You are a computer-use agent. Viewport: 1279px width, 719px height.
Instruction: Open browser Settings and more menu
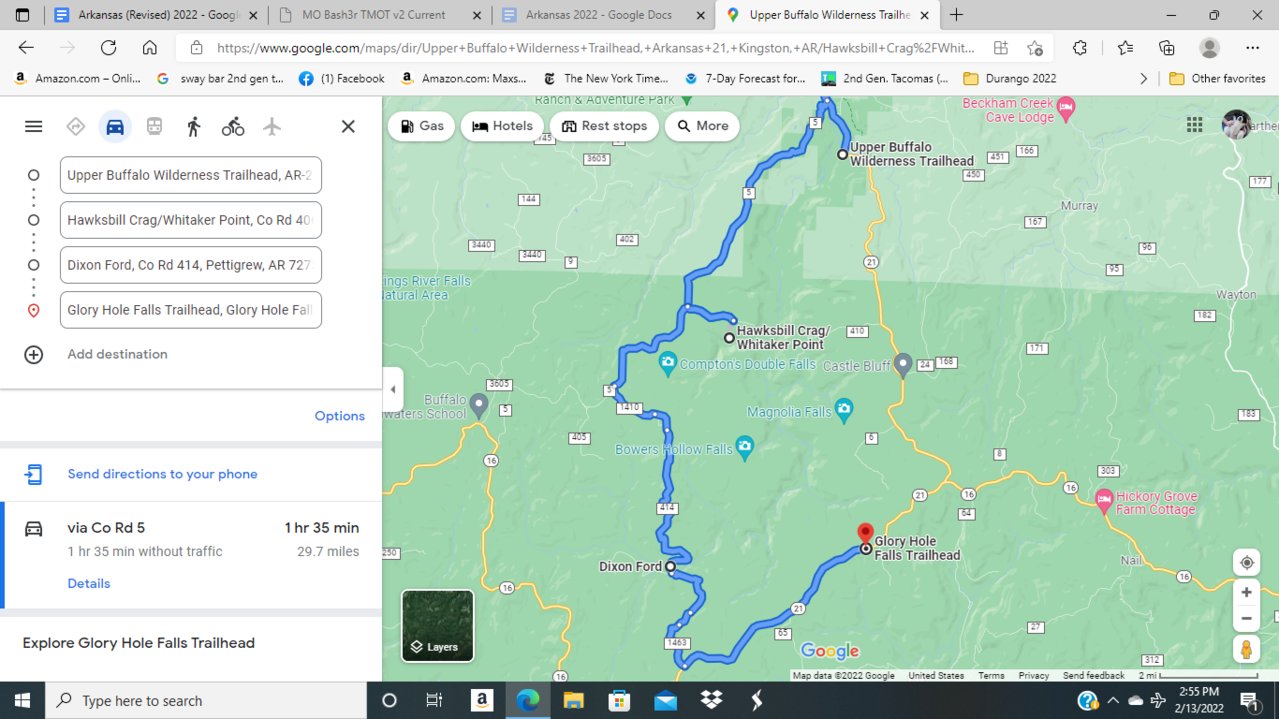point(1253,48)
